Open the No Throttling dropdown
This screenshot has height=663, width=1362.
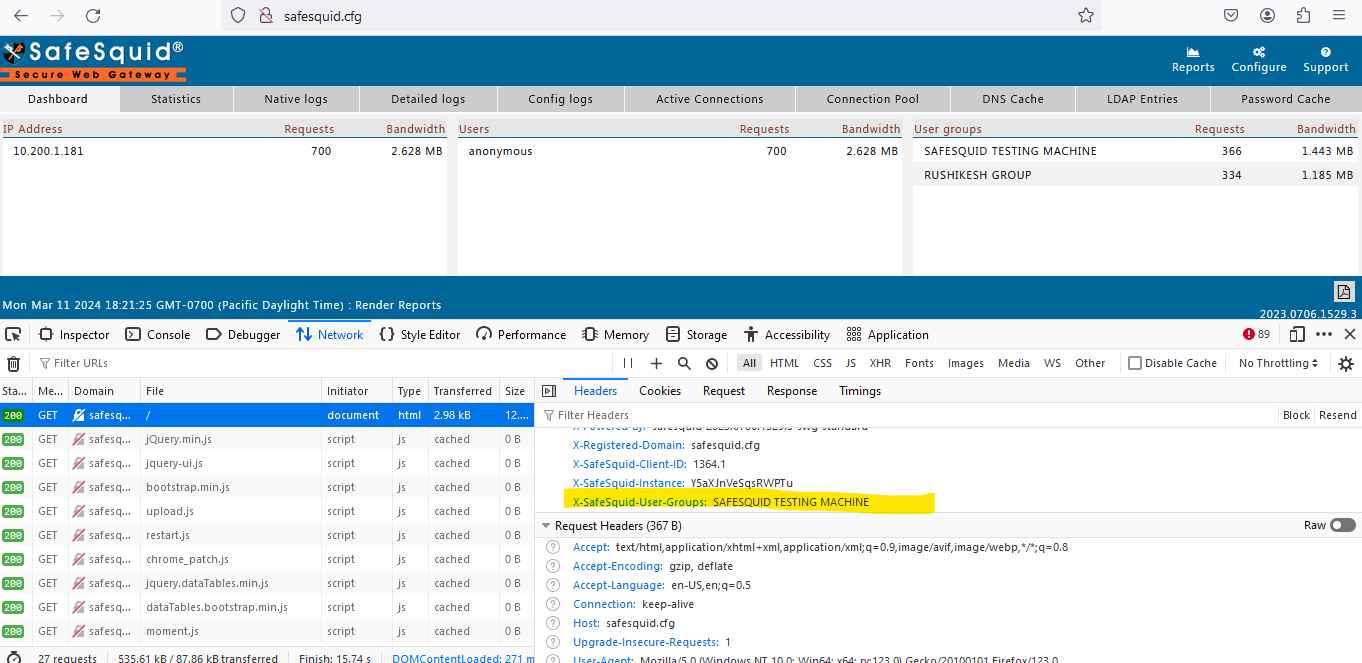tap(1278, 363)
